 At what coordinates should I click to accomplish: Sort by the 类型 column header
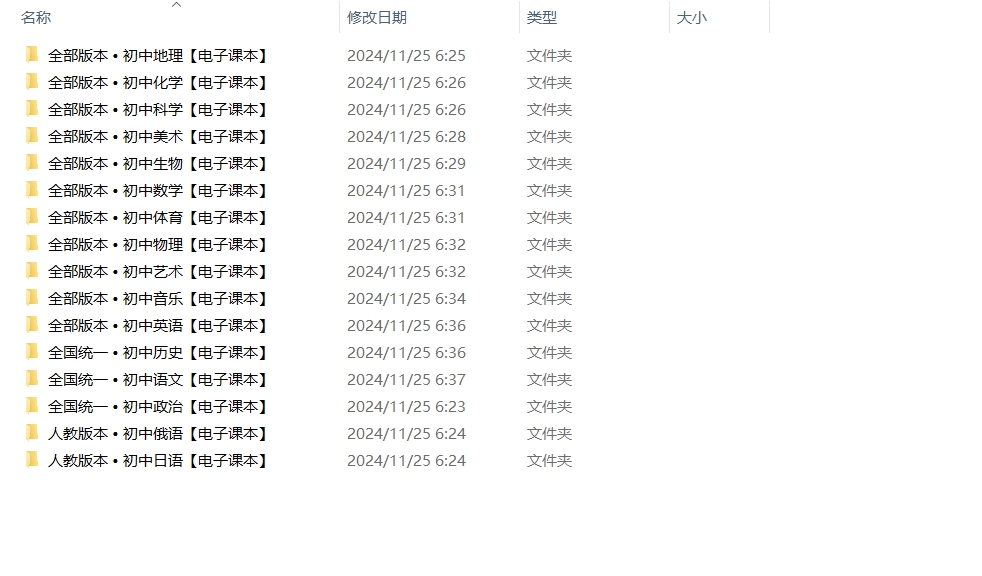(542, 18)
